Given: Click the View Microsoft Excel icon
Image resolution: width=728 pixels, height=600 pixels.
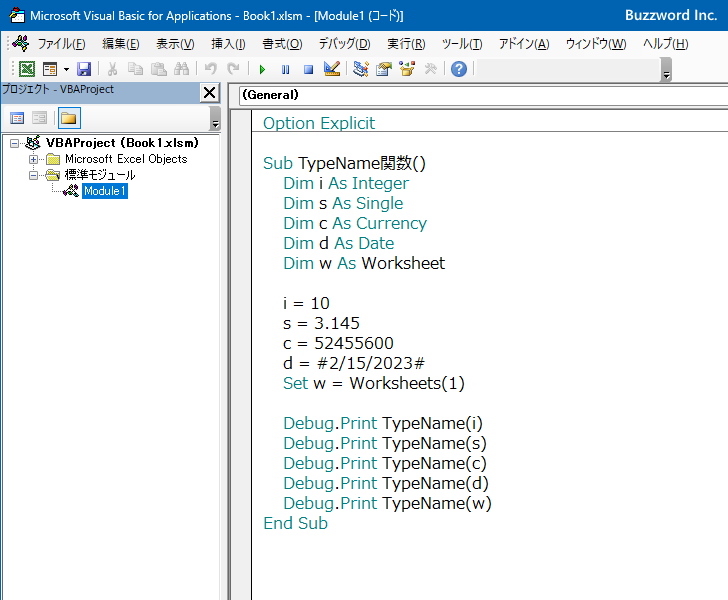Looking at the screenshot, I should click(x=27, y=69).
